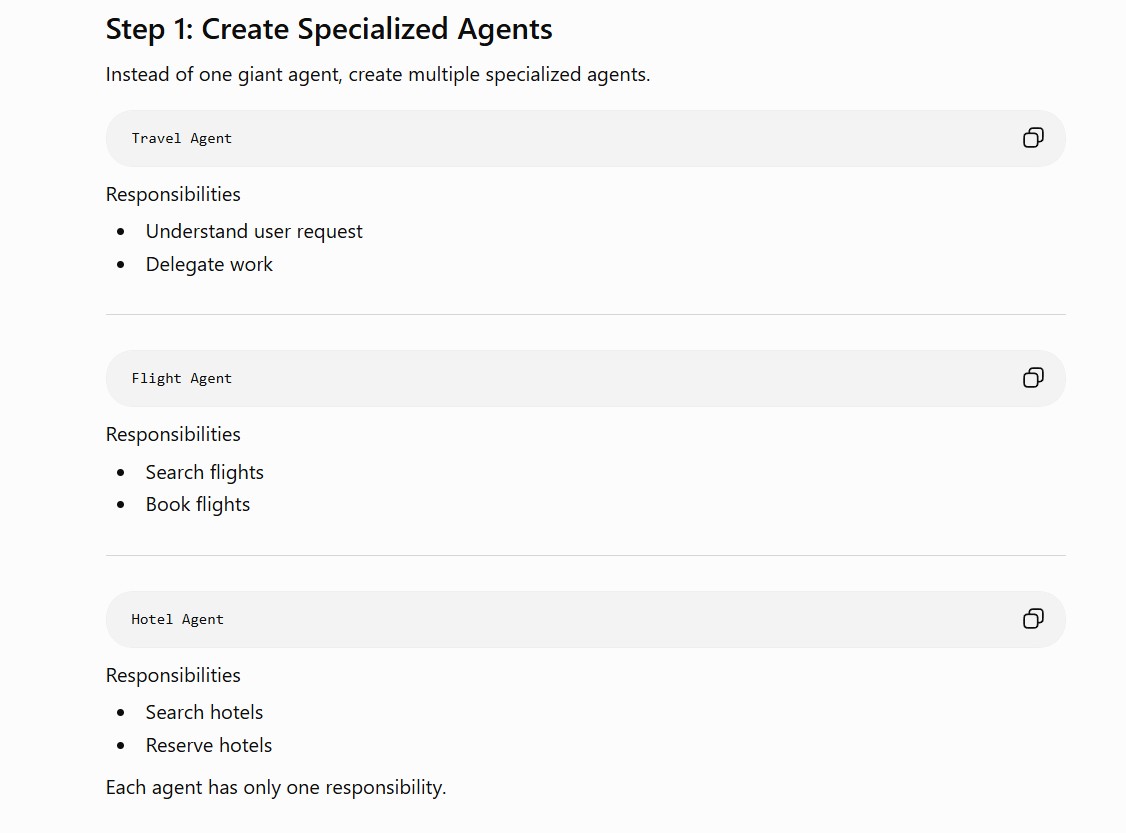Screen dimensions: 1126x833
Task: Click the Search hotels bullet item
Action: point(204,712)
